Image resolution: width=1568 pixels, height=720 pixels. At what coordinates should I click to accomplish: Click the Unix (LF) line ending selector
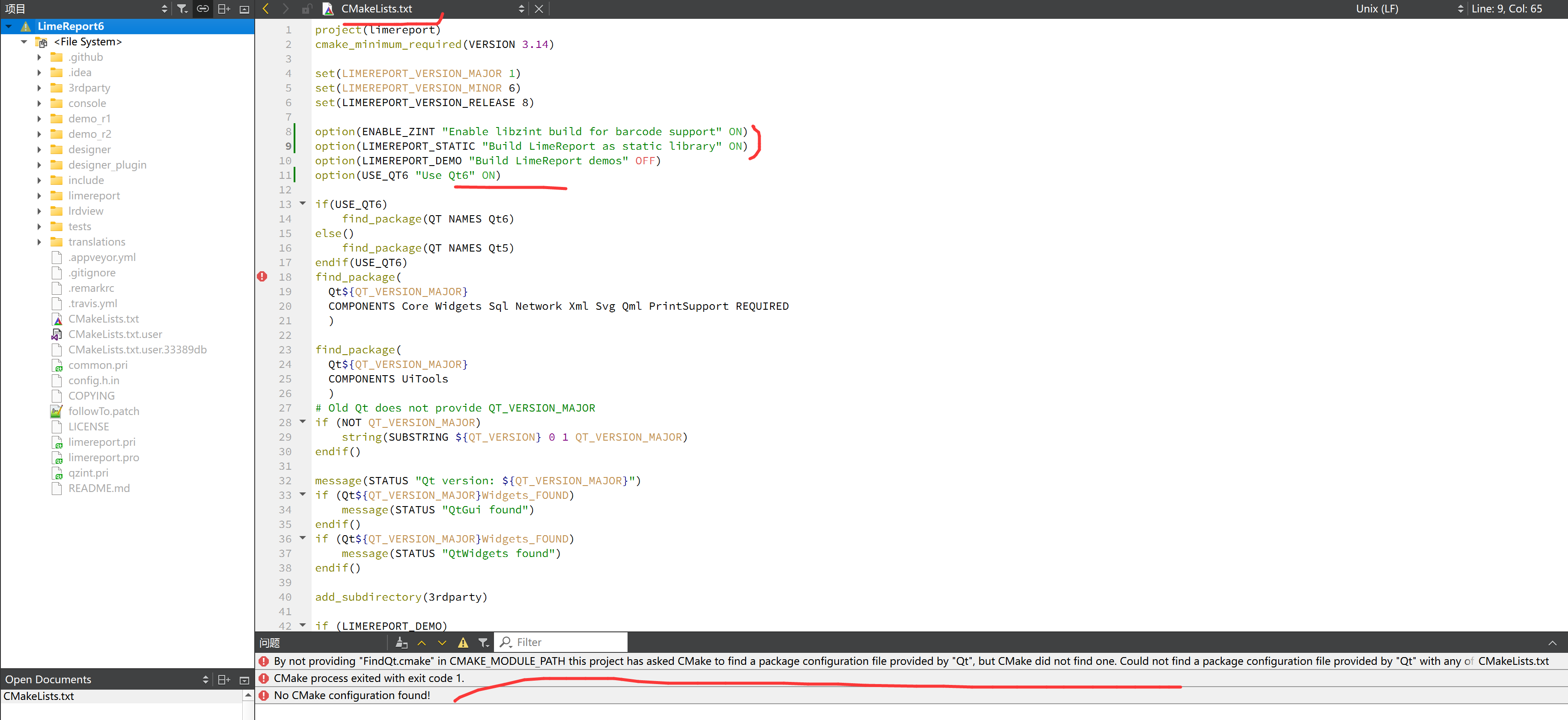[x=1377, y=9]
